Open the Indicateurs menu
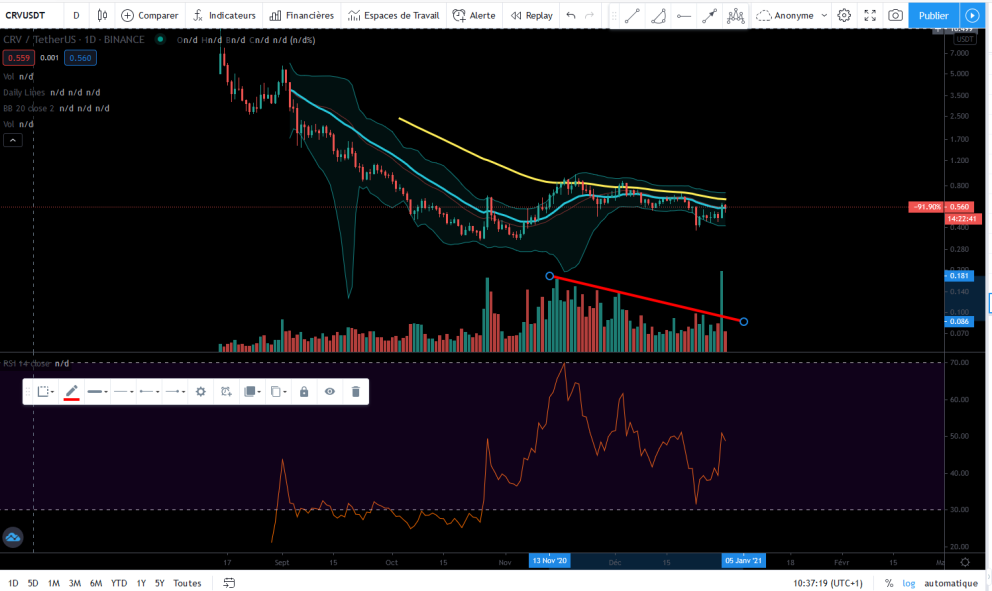992x591 pixels. (x=224, y=15)
